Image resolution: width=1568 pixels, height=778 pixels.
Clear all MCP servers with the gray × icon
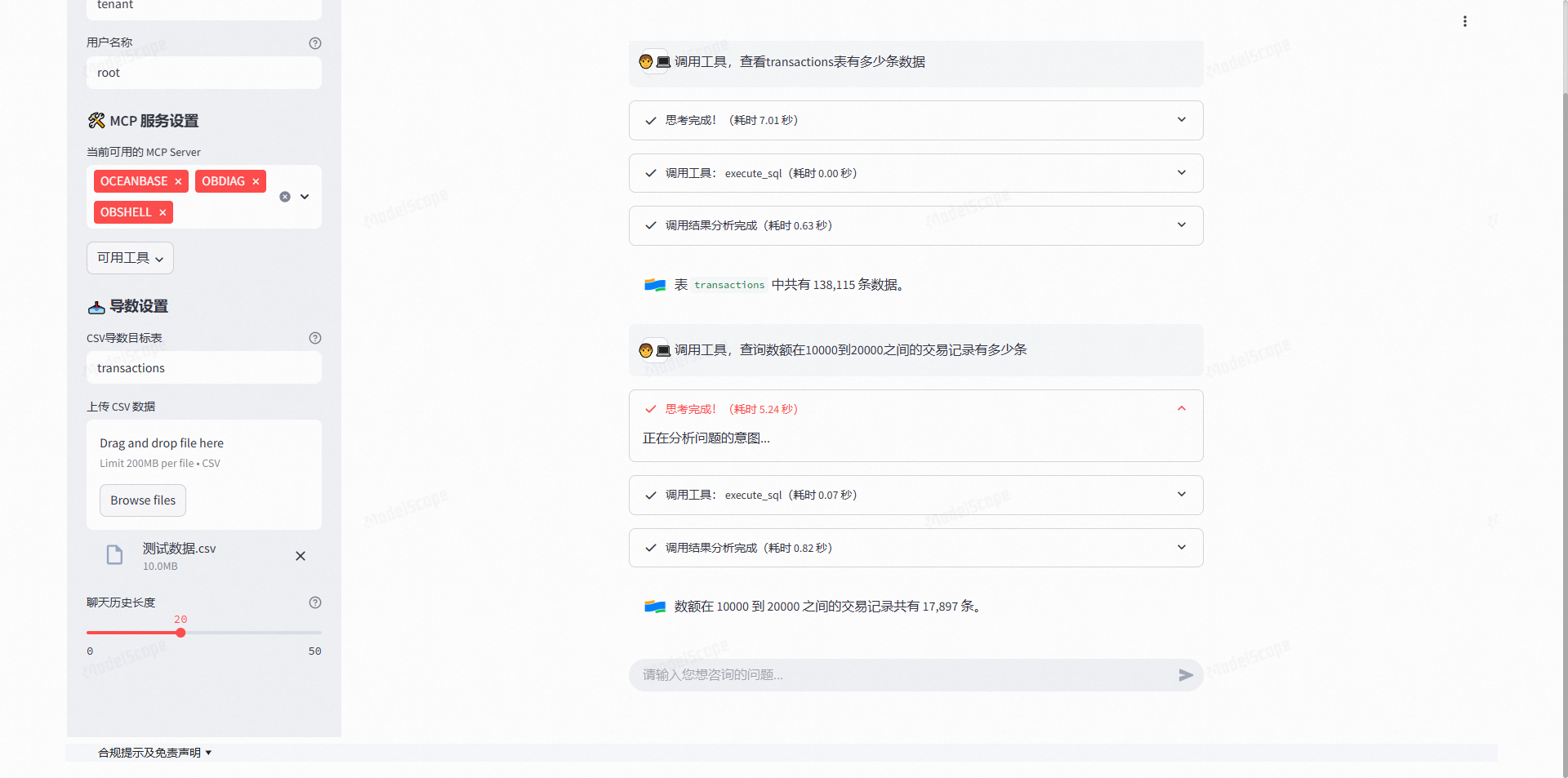pos(284,197)
